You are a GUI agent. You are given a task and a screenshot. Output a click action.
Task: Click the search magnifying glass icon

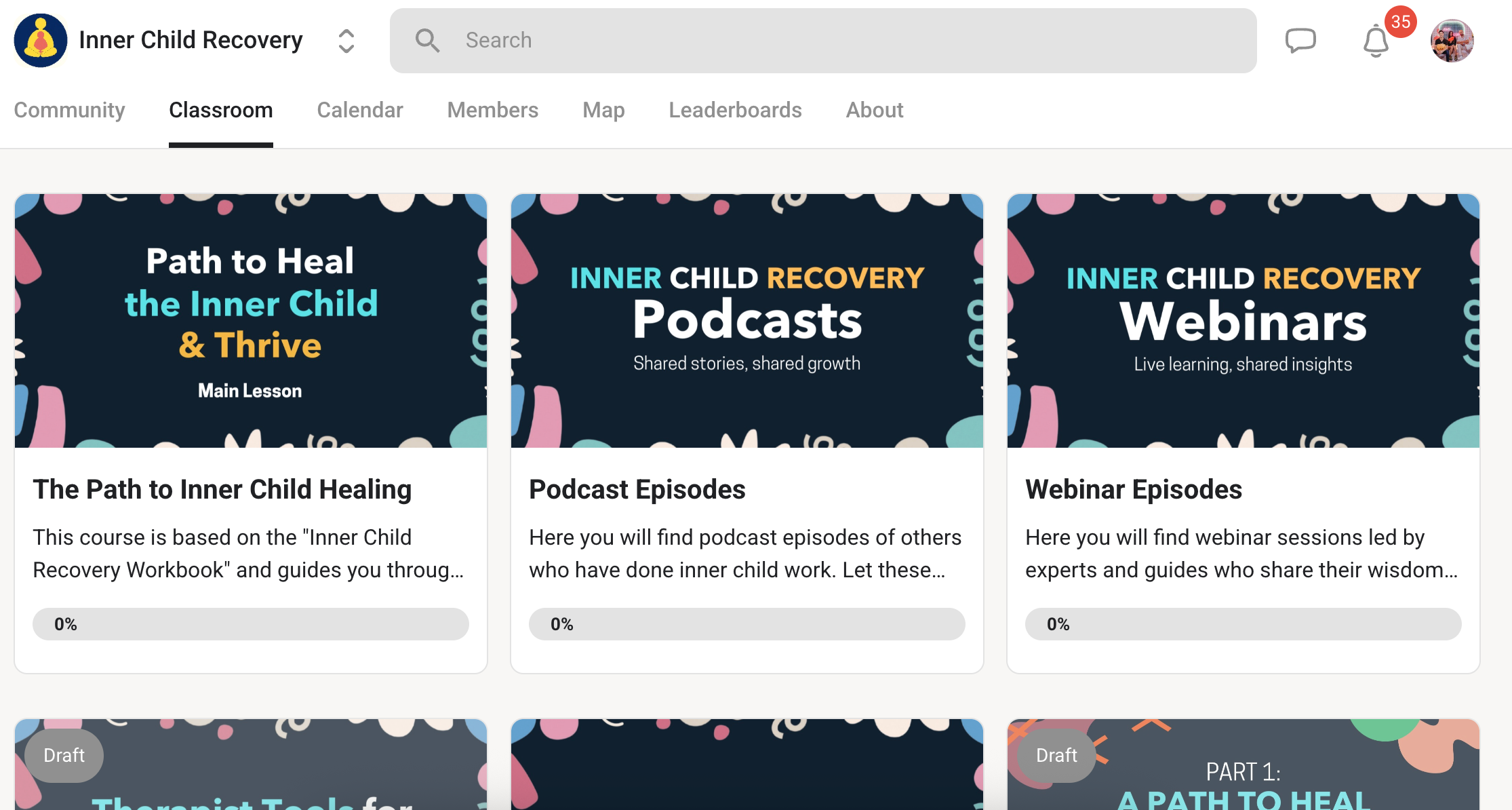click(x=427, y=41)
